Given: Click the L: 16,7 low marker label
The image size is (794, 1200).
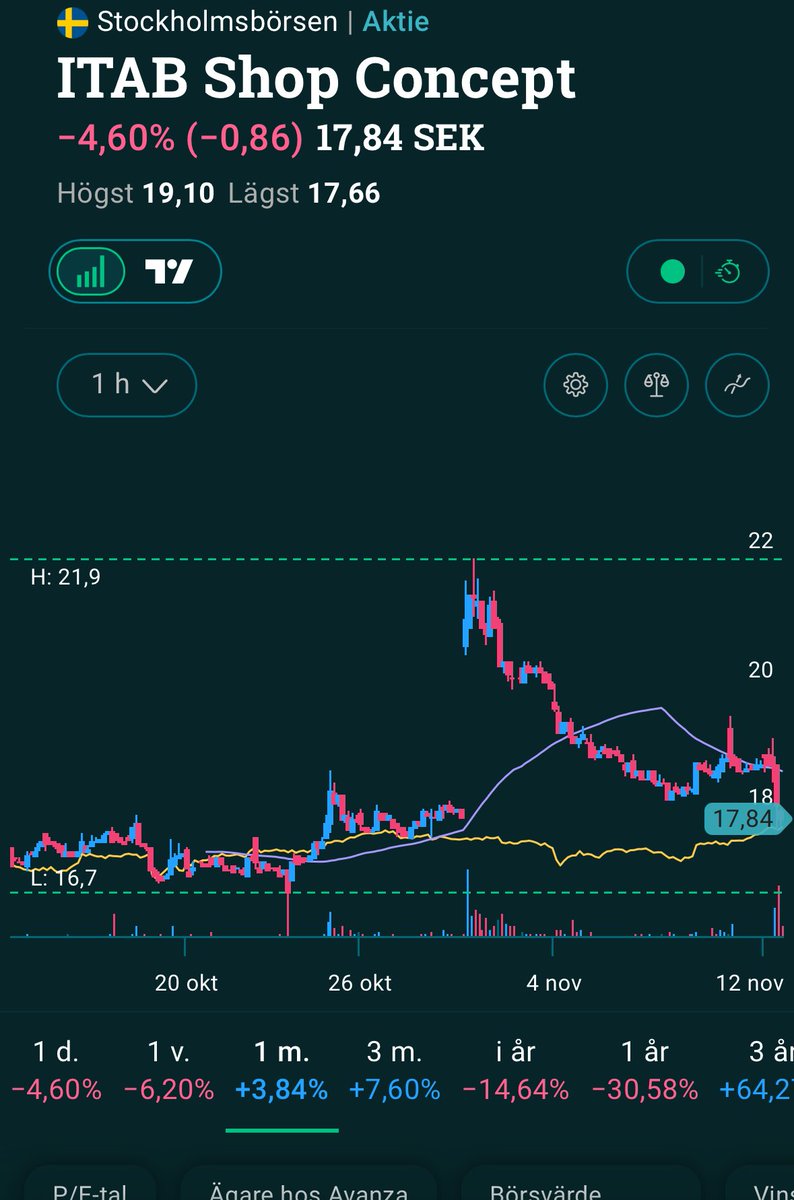Looking at the screenshot, I should pos(65,879).
